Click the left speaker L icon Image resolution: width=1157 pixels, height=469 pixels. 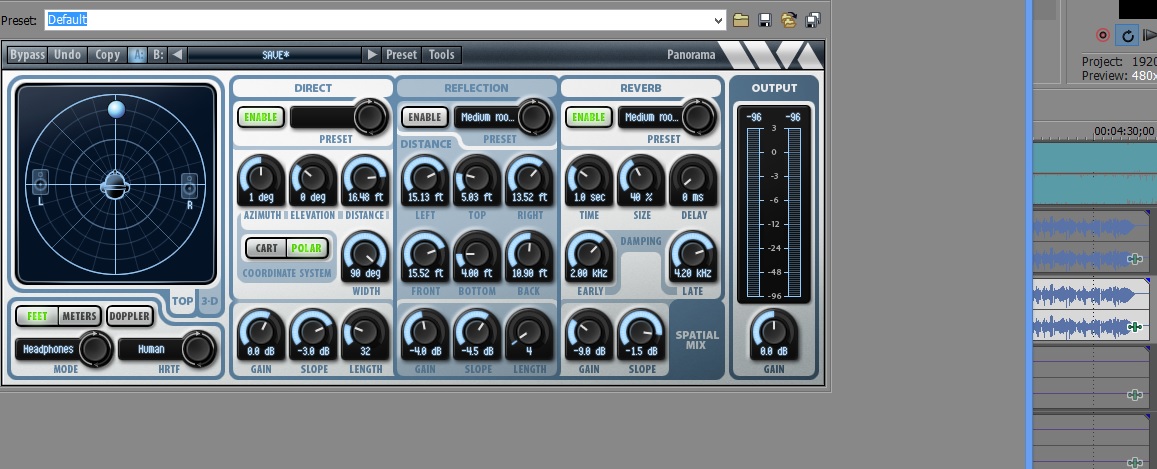40,181
